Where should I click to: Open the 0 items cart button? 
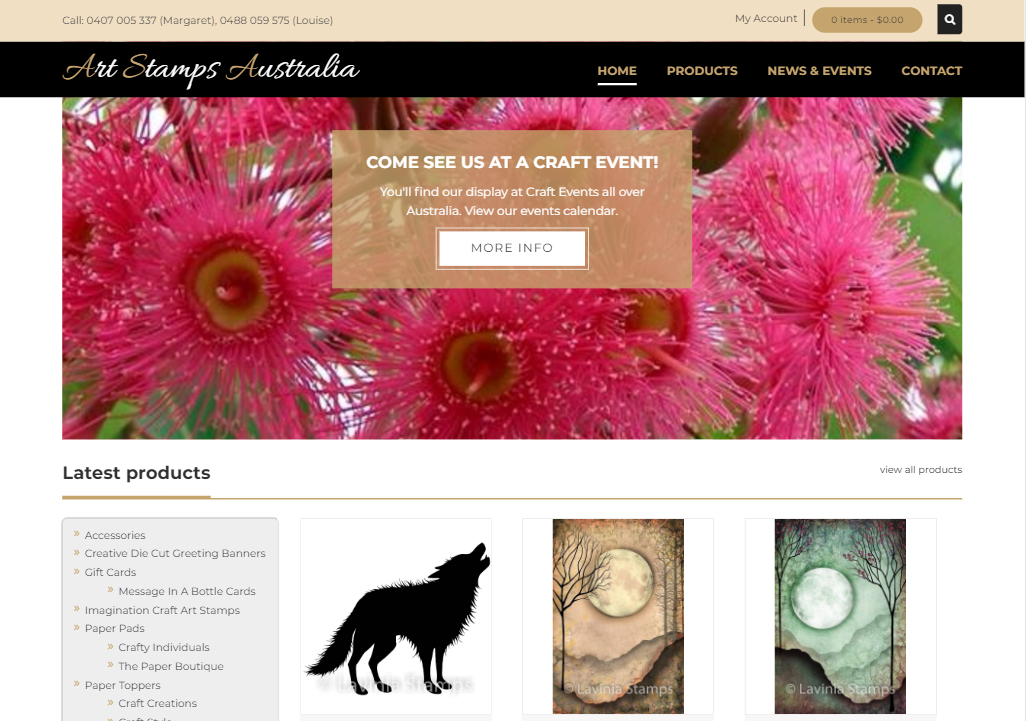pyautogui.click(x=867, y=20)
